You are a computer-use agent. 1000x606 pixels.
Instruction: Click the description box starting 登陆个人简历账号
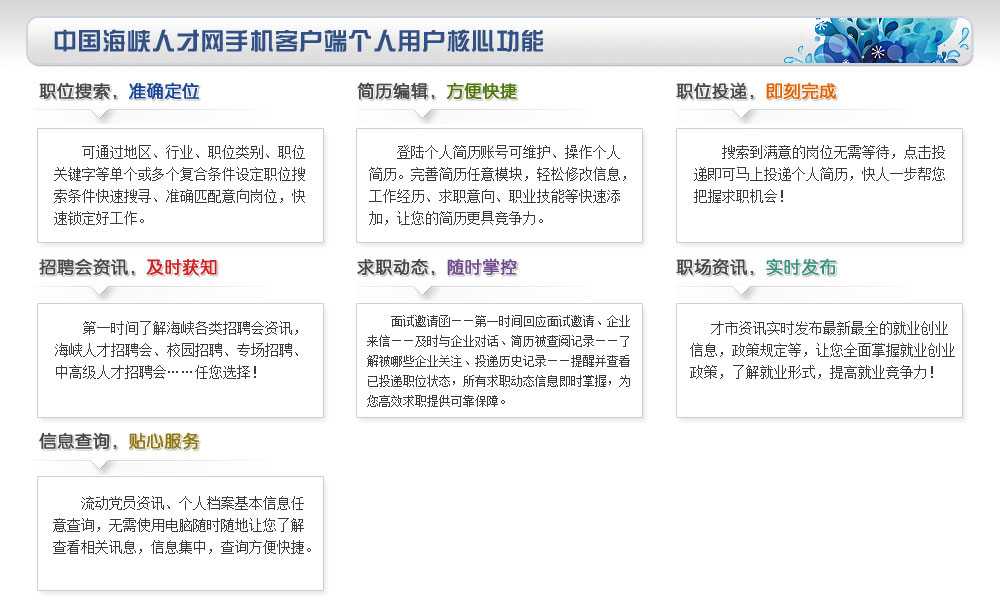[499, 186]
